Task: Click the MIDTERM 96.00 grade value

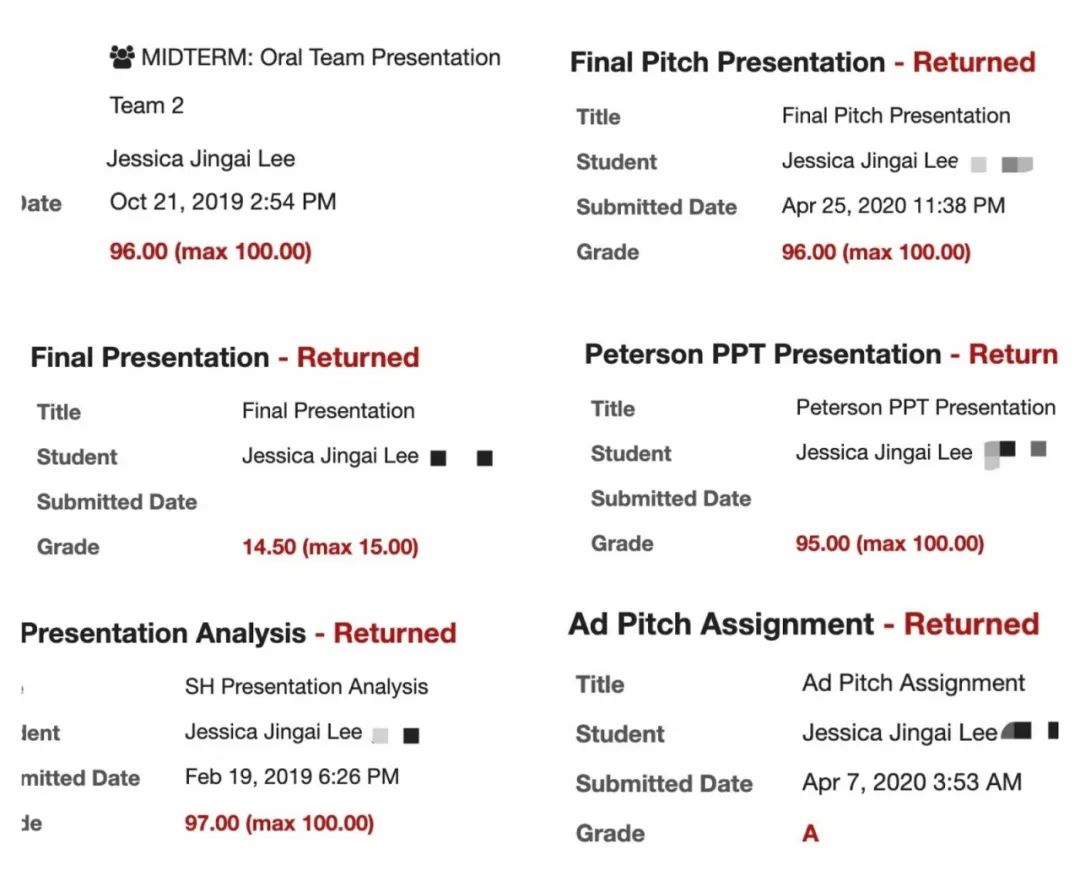Action: 210,250
